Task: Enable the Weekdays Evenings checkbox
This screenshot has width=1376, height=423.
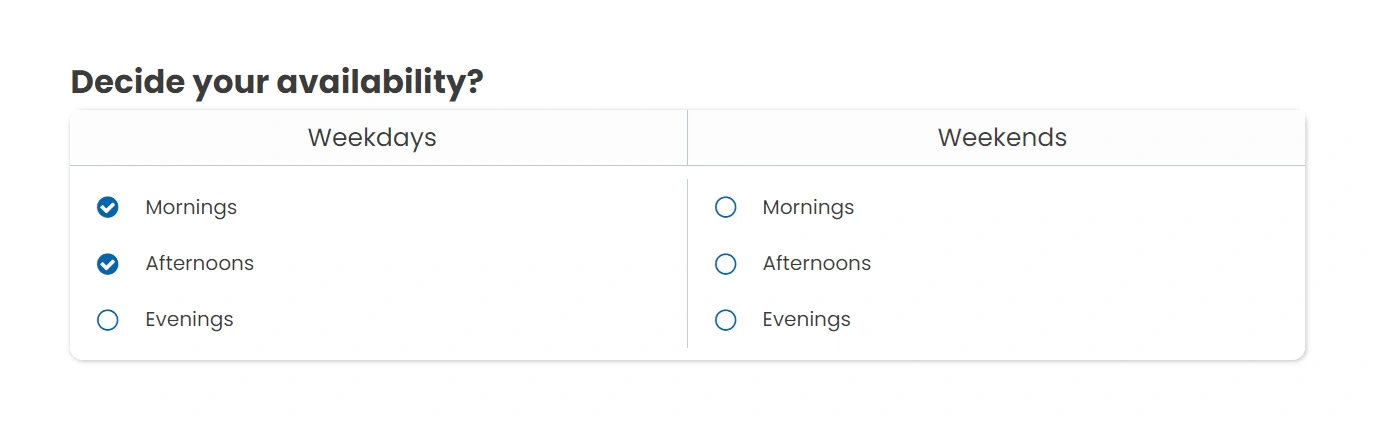Action: (x=107, y=320)
